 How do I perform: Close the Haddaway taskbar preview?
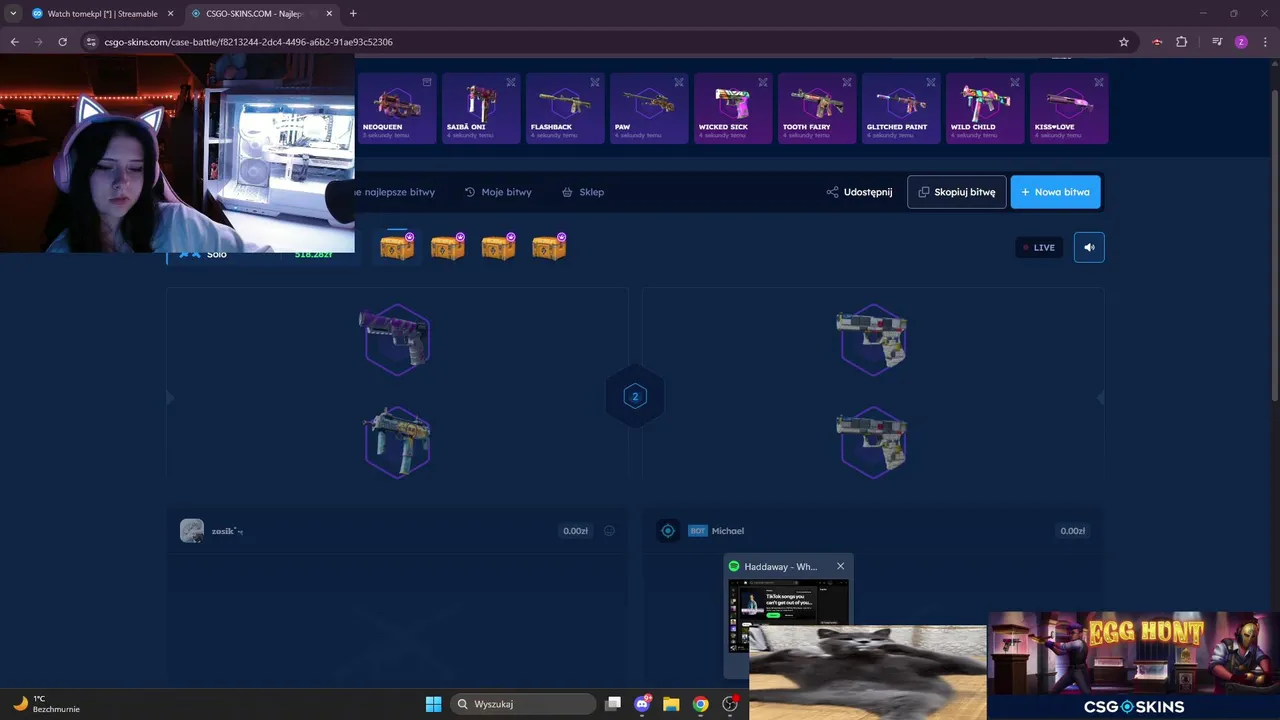840,566
